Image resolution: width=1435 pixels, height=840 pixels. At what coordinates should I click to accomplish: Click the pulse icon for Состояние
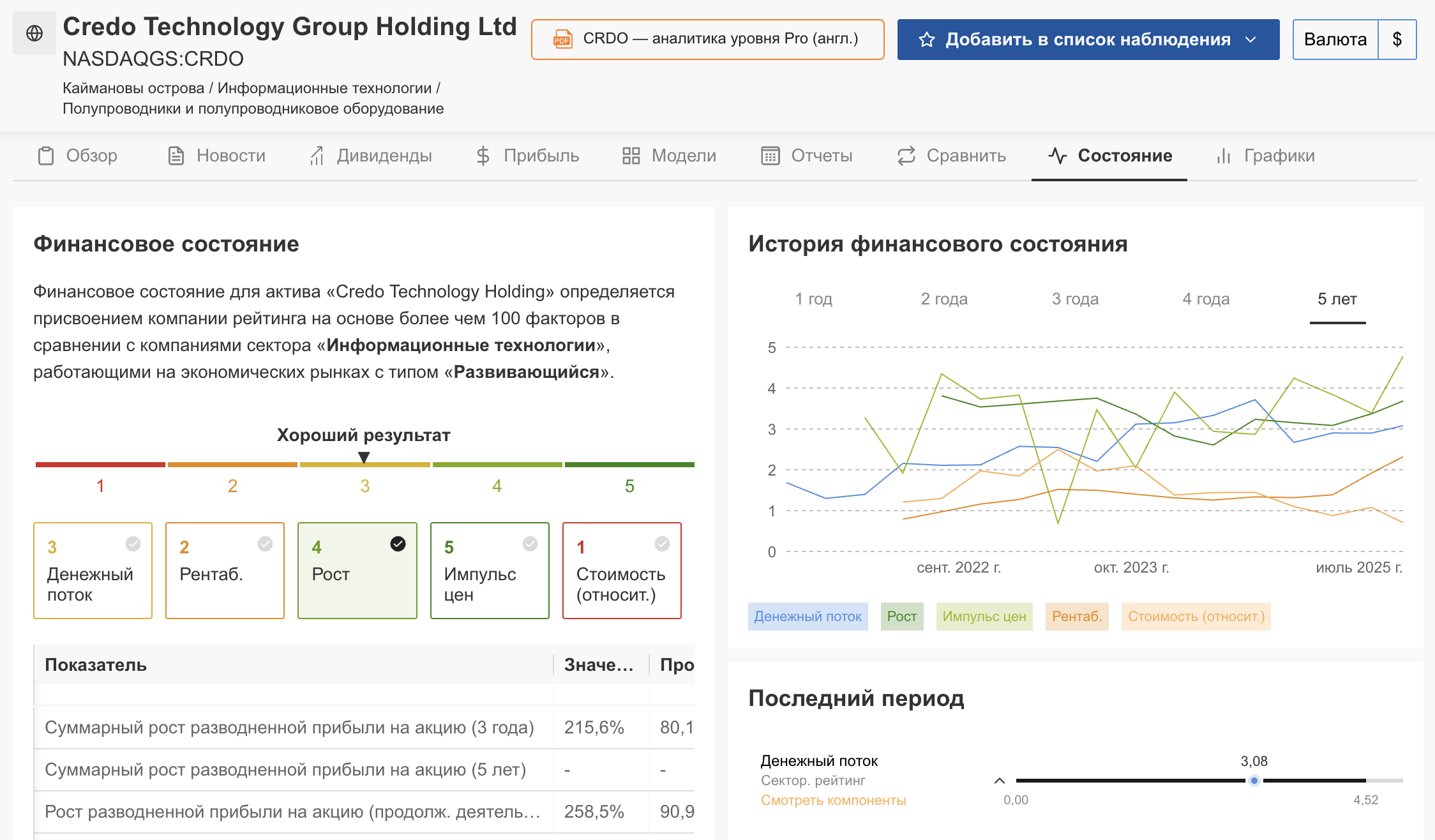(1058, 156)
